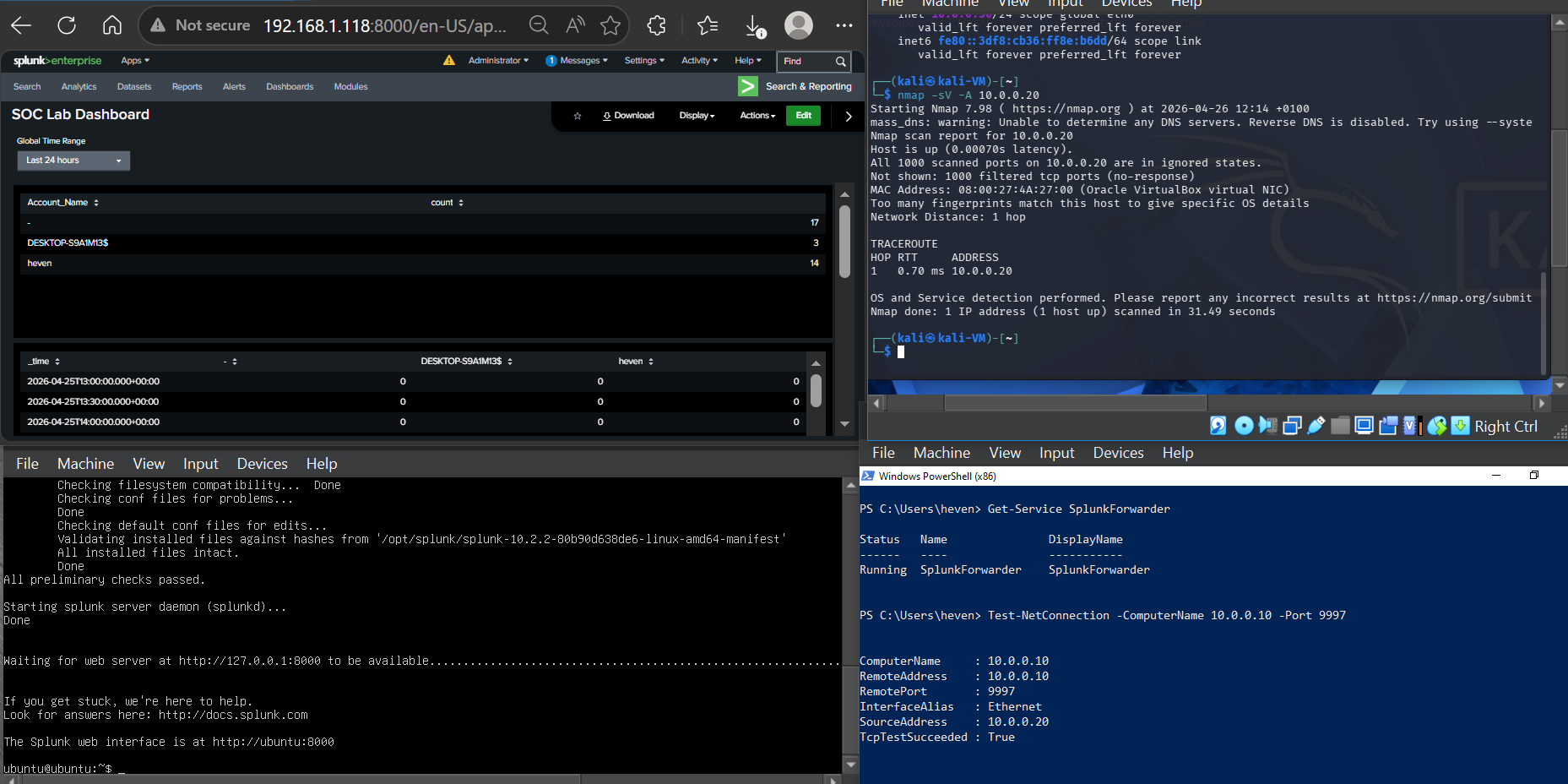Image resolution: width=1568 pixels, height=784 pixels.
Task: Open the Activity dropdown
Action: coord(699,61)
